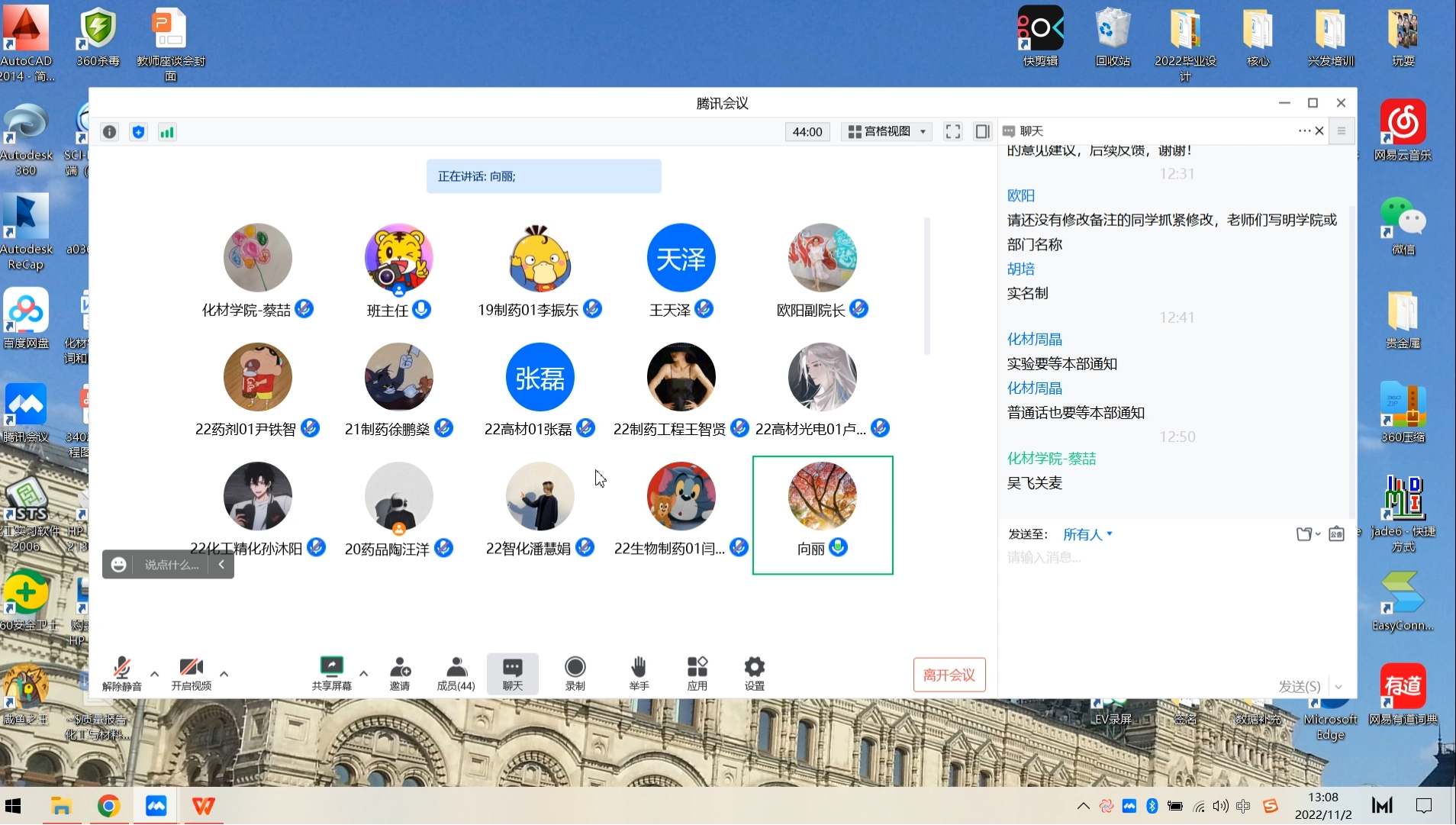The height and width of the screenshot is (825, 1456).
Task: Switch to the Chat (聊天) toolbar tab
Action: 512,673
